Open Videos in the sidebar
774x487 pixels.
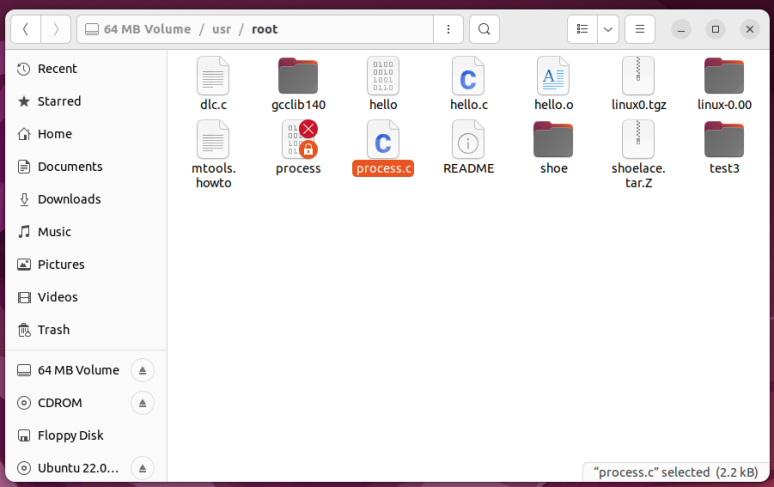[x=86, y=297]
